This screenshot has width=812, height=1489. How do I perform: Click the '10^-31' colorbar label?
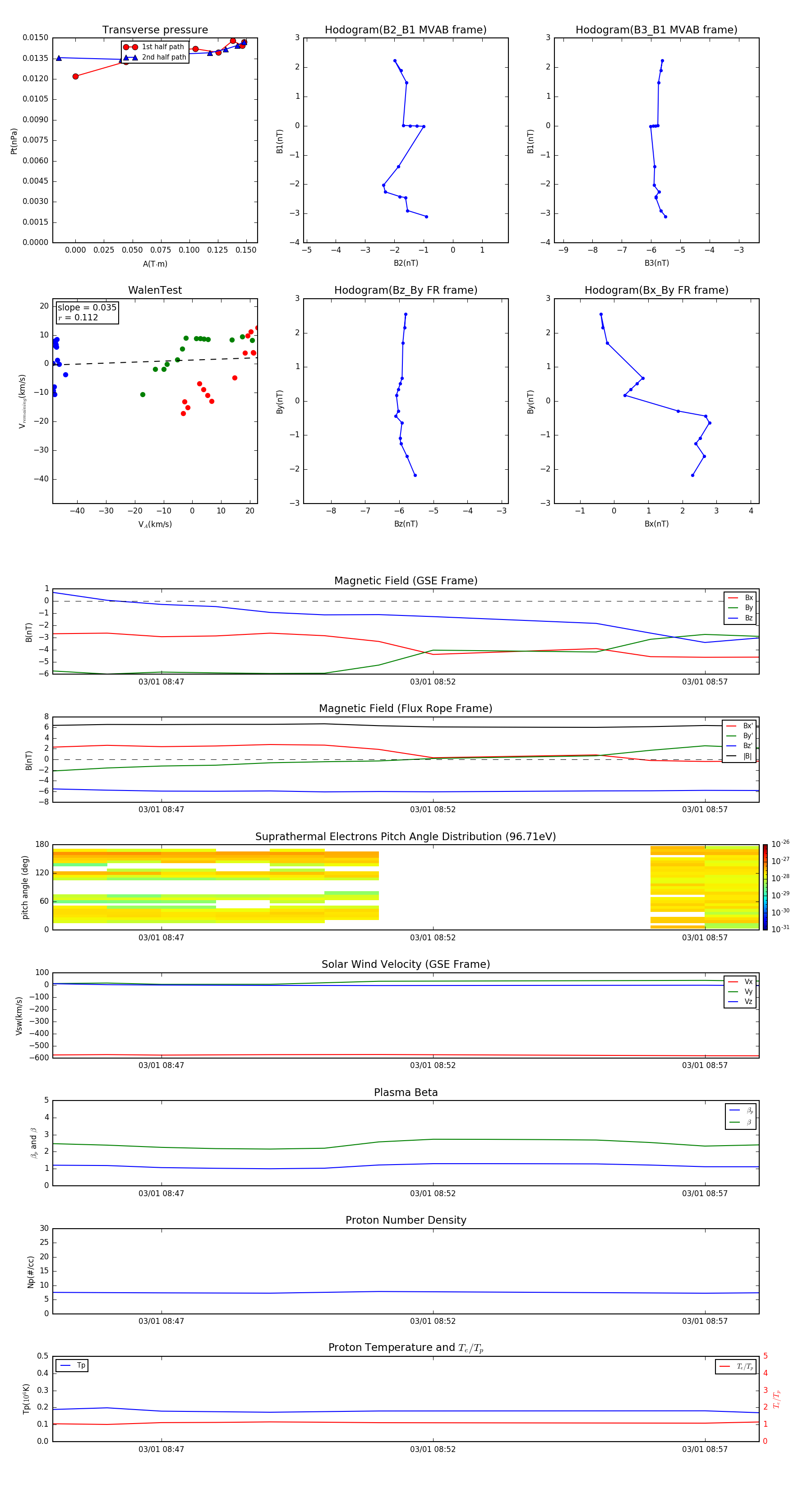click(x=780, y=929)
